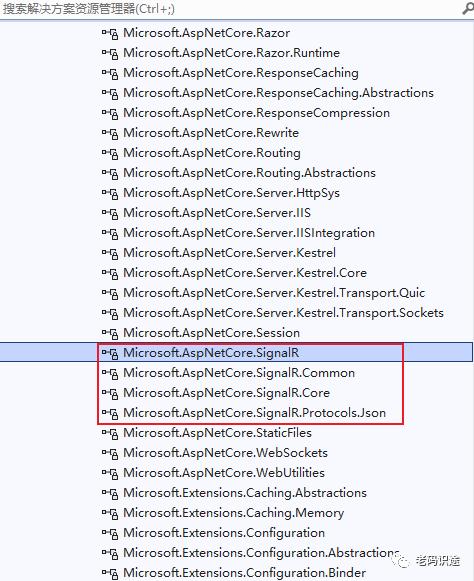Select Microsoft.AspNetCore.ResponseCaching reference
The image size is (474, 581).
point(241,73)
